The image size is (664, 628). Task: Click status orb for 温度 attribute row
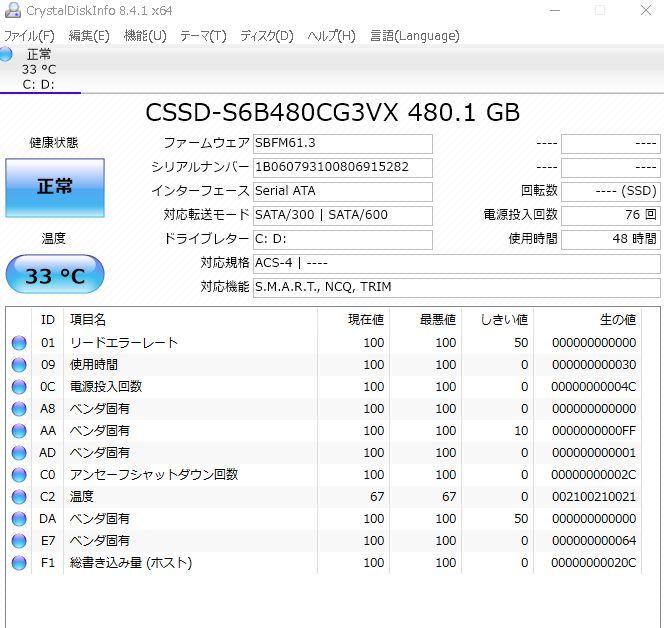19,497
